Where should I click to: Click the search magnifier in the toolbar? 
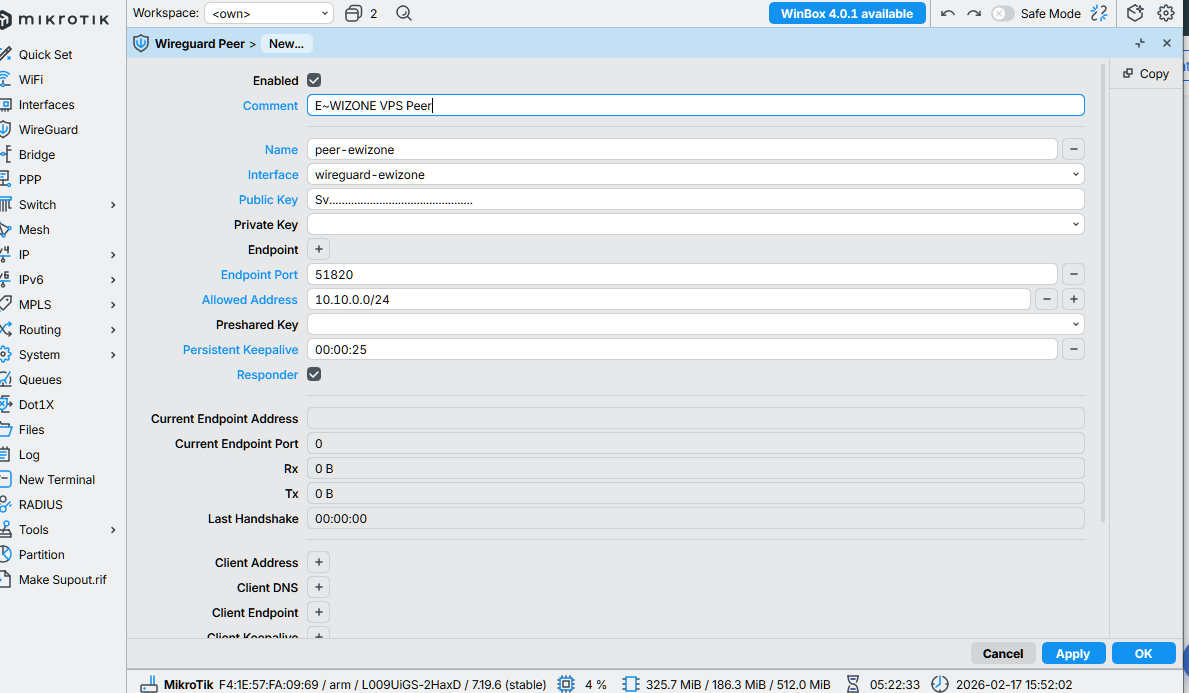404,13
